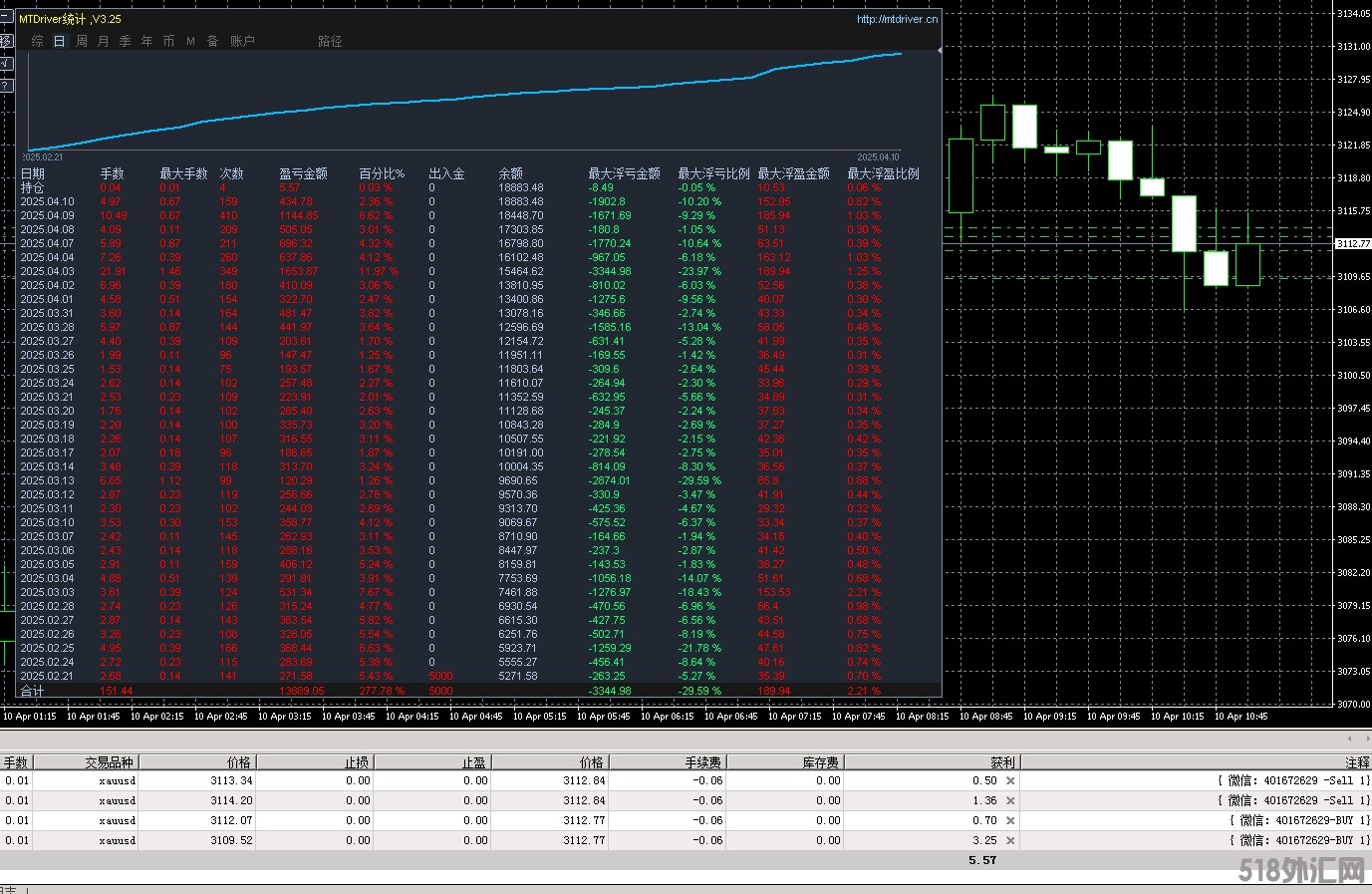Viewport: 1372px width, 894px height.
Task: Open the http://mtdriver.cn link
Action: 897,19
